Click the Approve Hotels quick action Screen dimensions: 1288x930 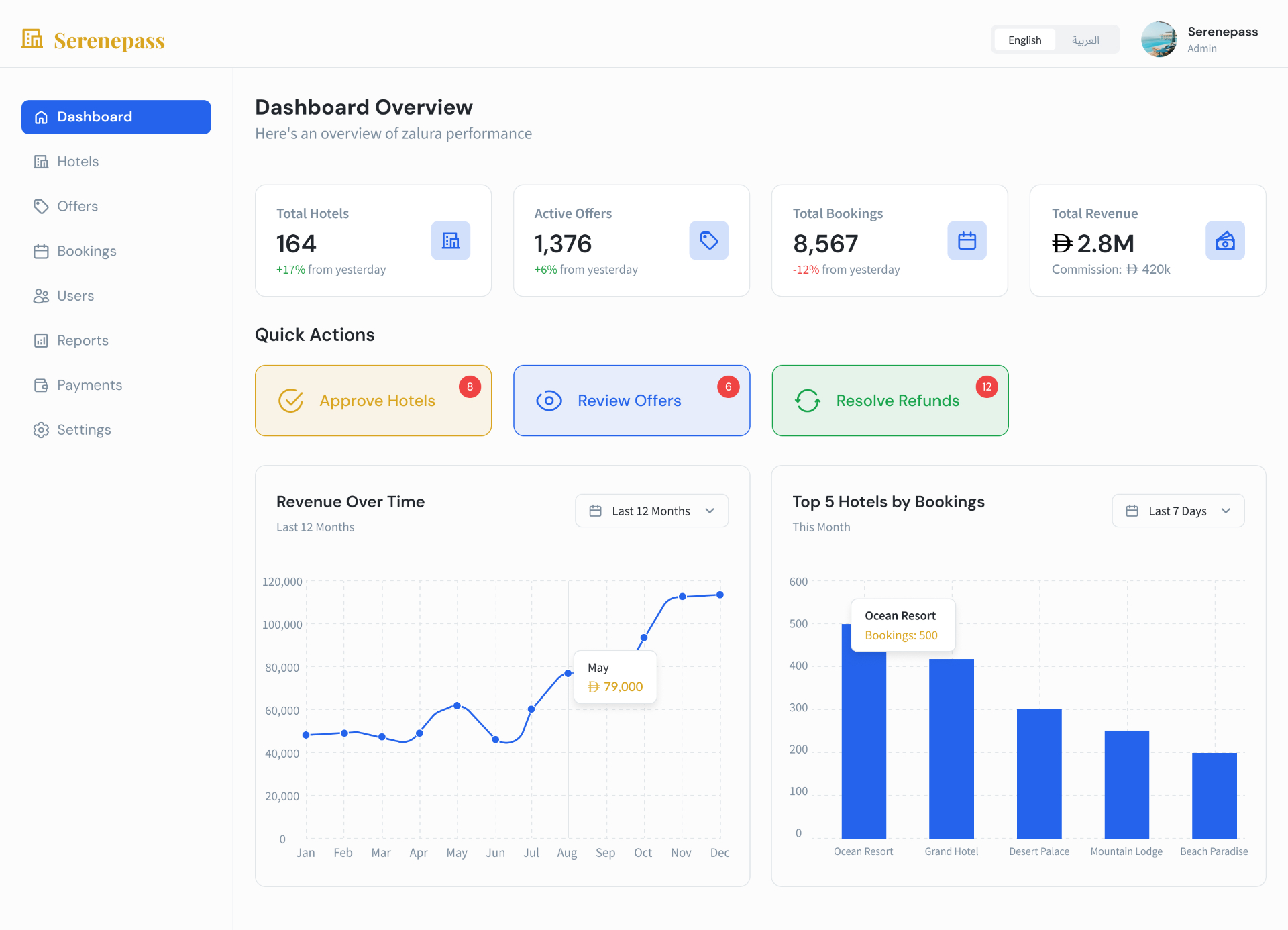tap(373, 401)
